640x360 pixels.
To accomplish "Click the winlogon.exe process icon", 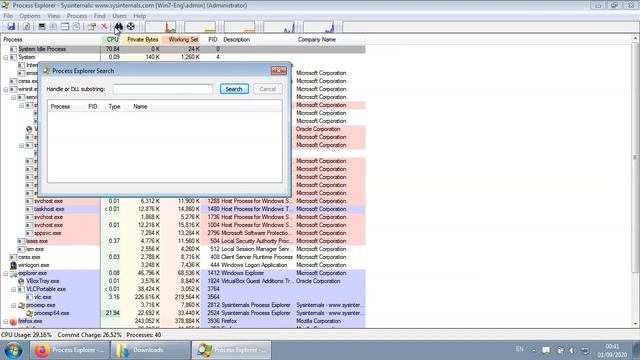I will (x=13, y=265).
